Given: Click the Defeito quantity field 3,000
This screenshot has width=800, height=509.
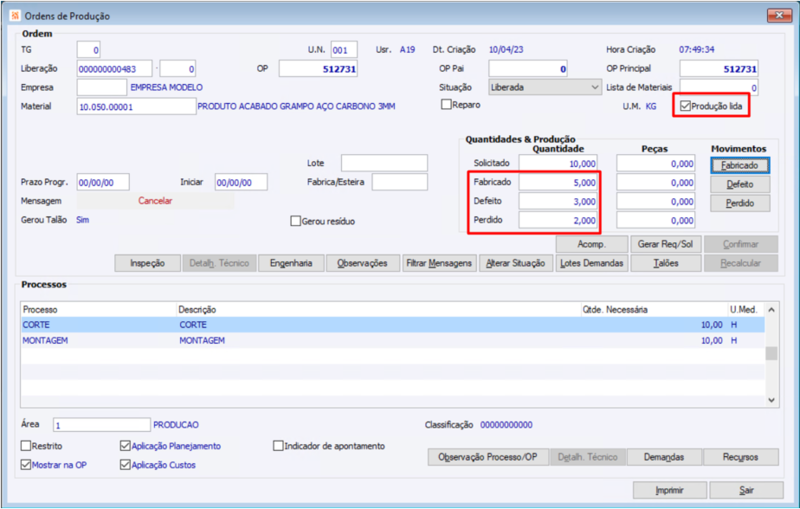Looking at the screenshot, I should tap(558, 201).
